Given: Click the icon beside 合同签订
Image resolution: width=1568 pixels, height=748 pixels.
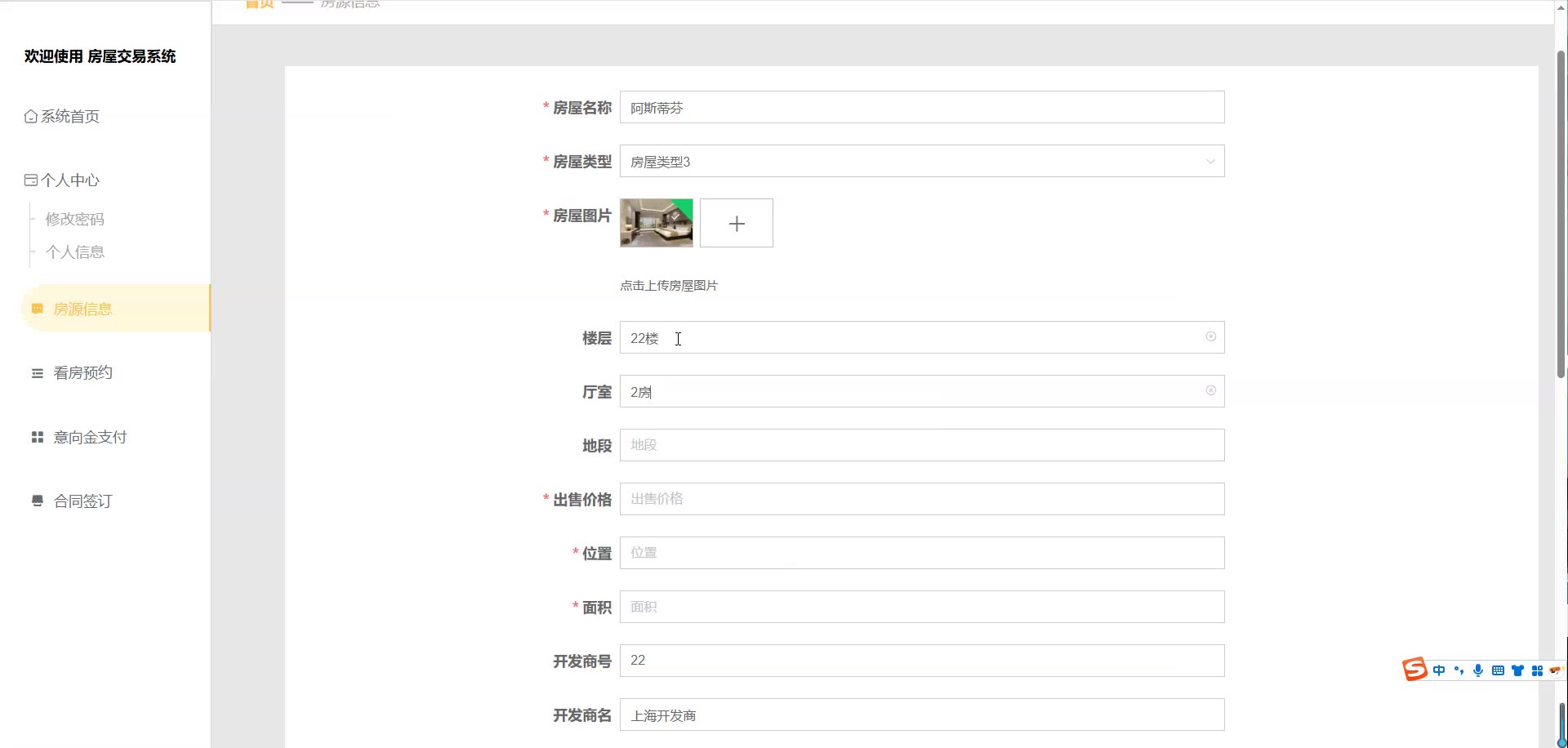Looking at the screenshot, I should pos(37,501).
